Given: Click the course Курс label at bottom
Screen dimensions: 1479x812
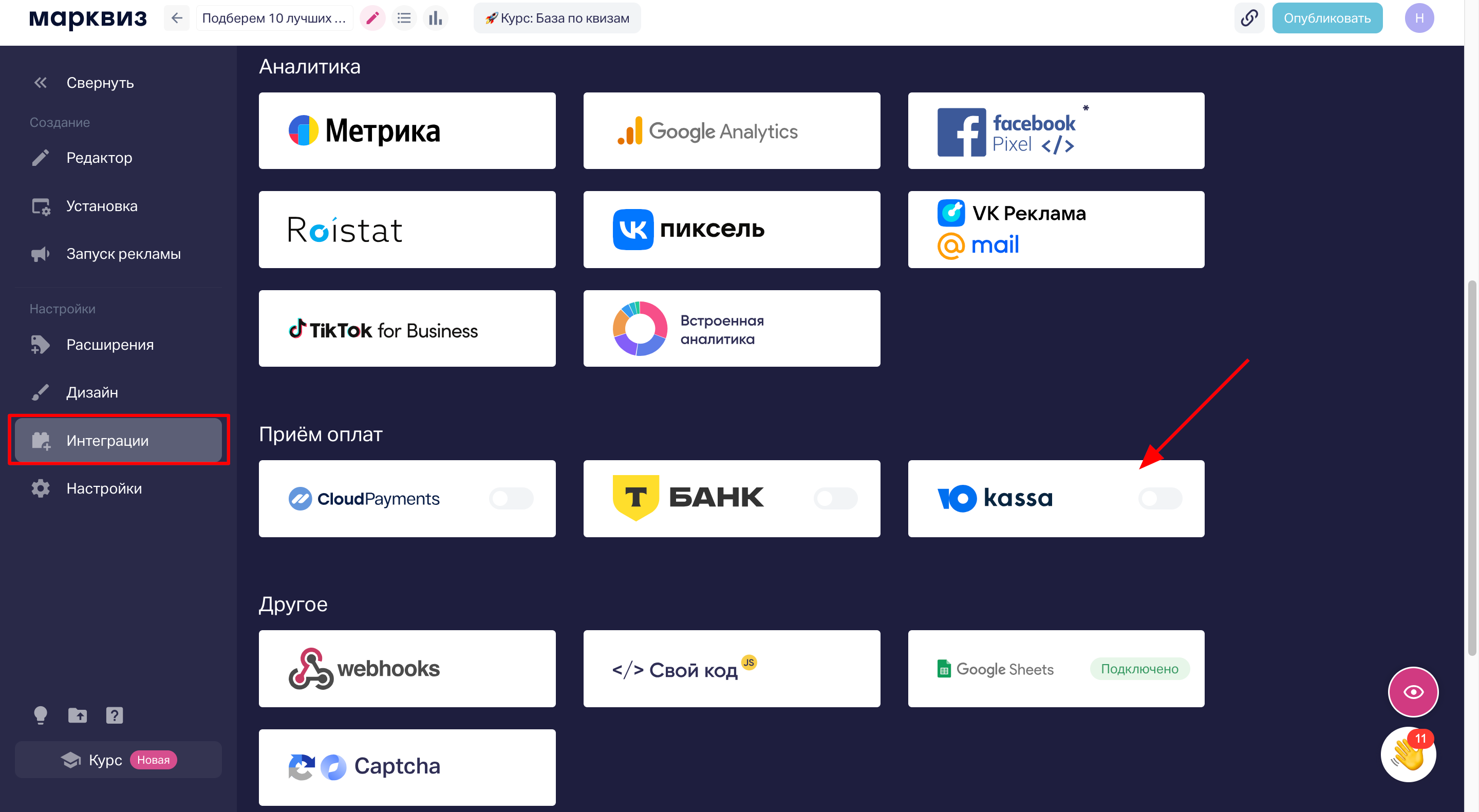Looking at the screenshot, I should [x=105, y=759].
